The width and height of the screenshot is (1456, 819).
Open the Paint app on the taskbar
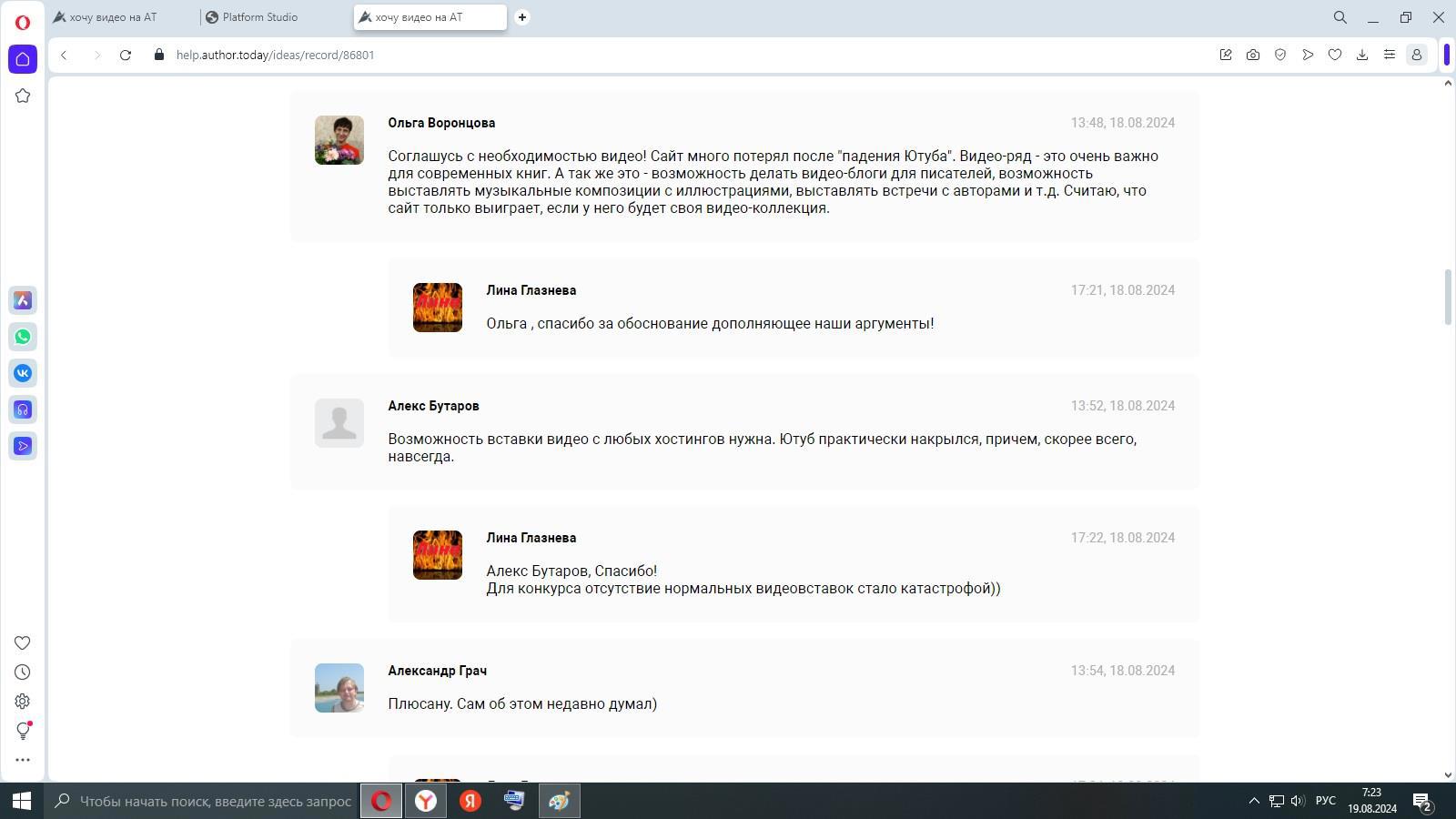(x=559, y=801)
